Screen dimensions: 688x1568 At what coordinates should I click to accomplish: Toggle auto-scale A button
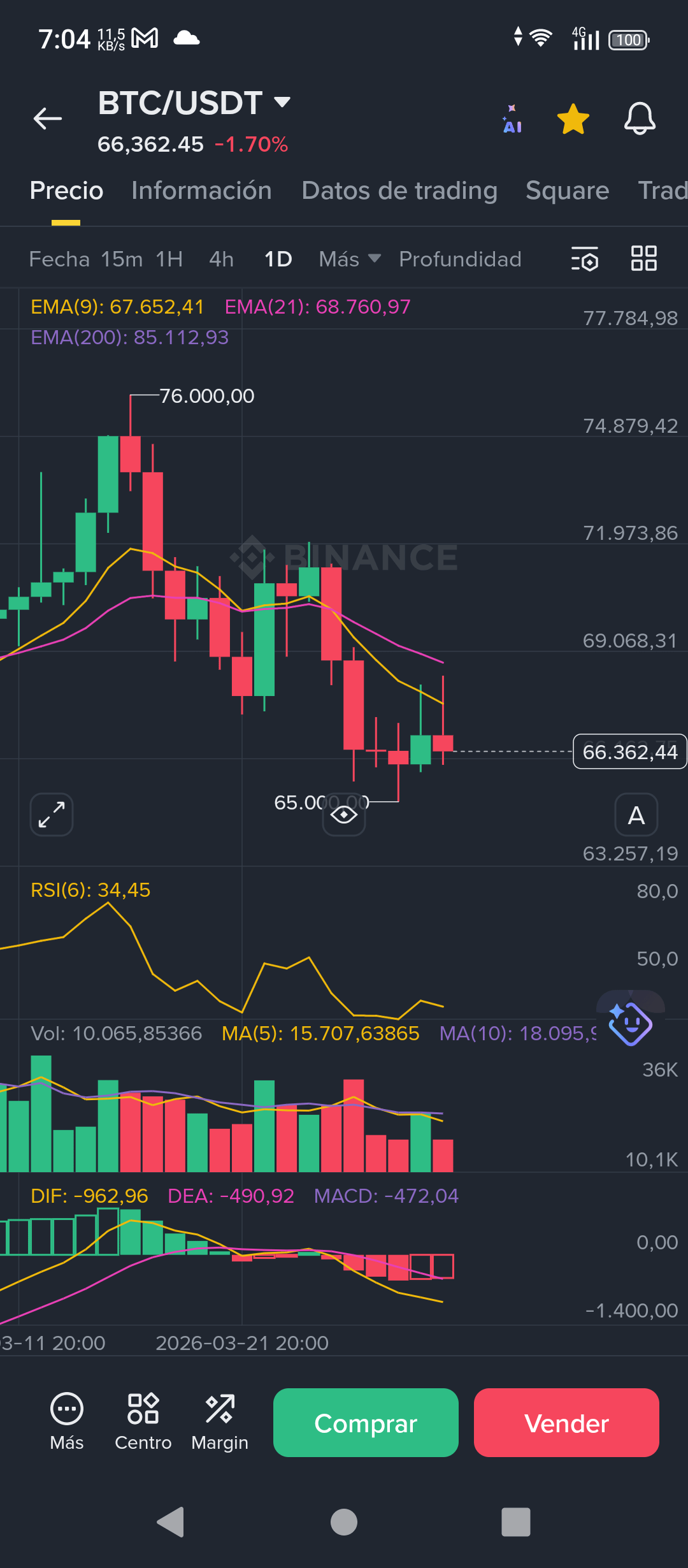click(636, 815)
